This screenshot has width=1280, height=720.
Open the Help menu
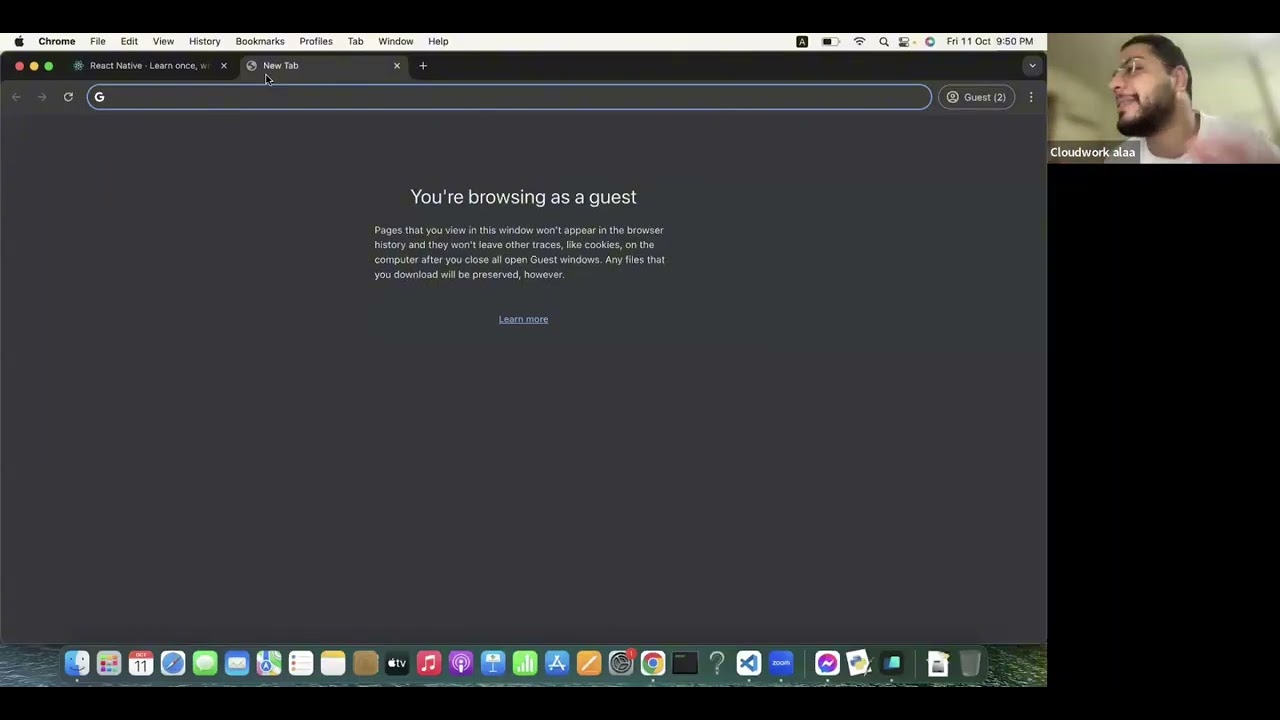pyautogui.click(x=438, y=42)
